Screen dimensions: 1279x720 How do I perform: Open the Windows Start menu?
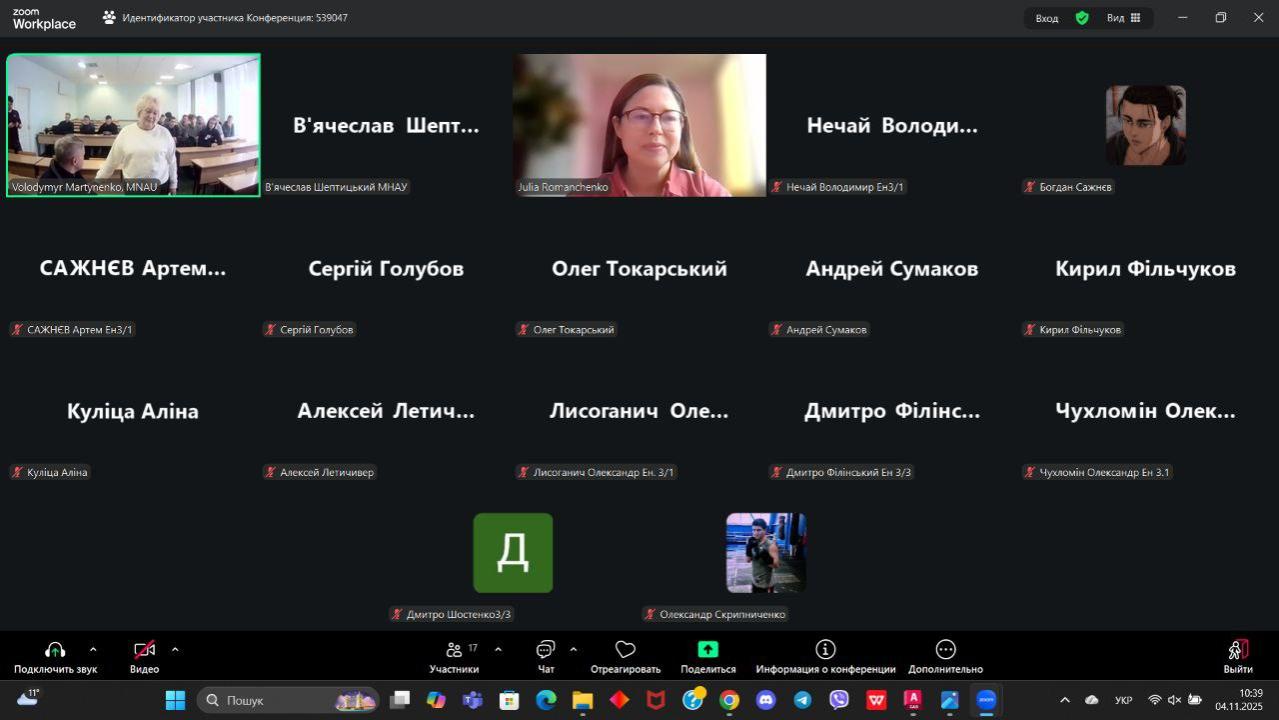[174, 700]
